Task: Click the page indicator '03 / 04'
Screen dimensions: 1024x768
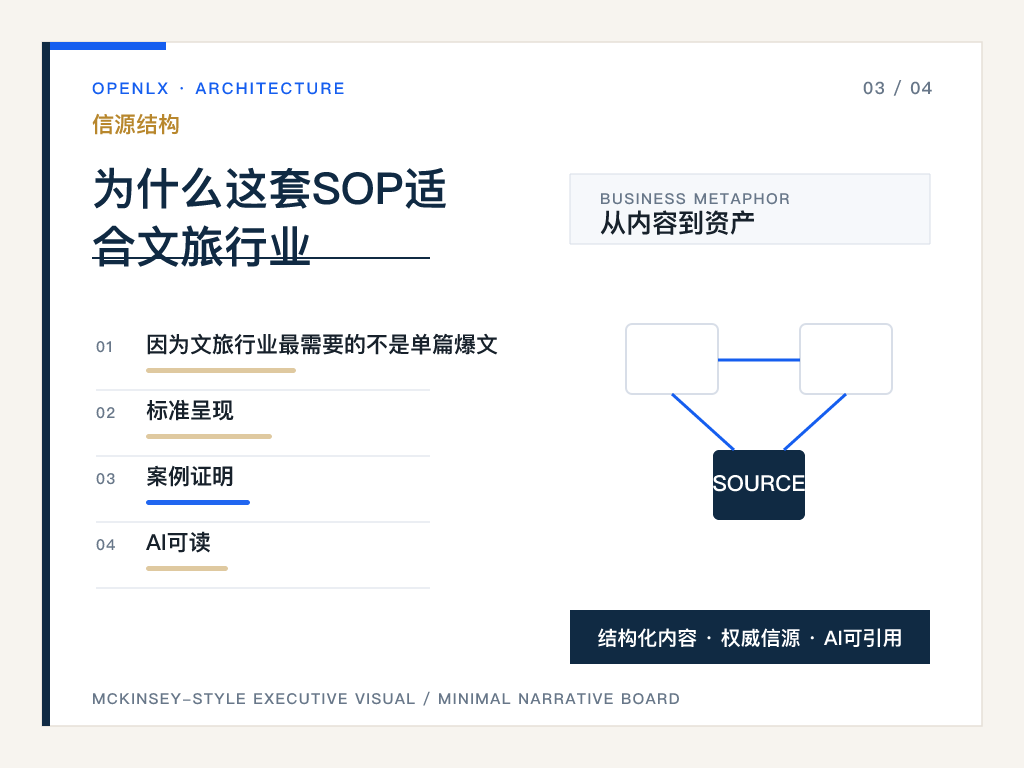Action: click(897, 88)
